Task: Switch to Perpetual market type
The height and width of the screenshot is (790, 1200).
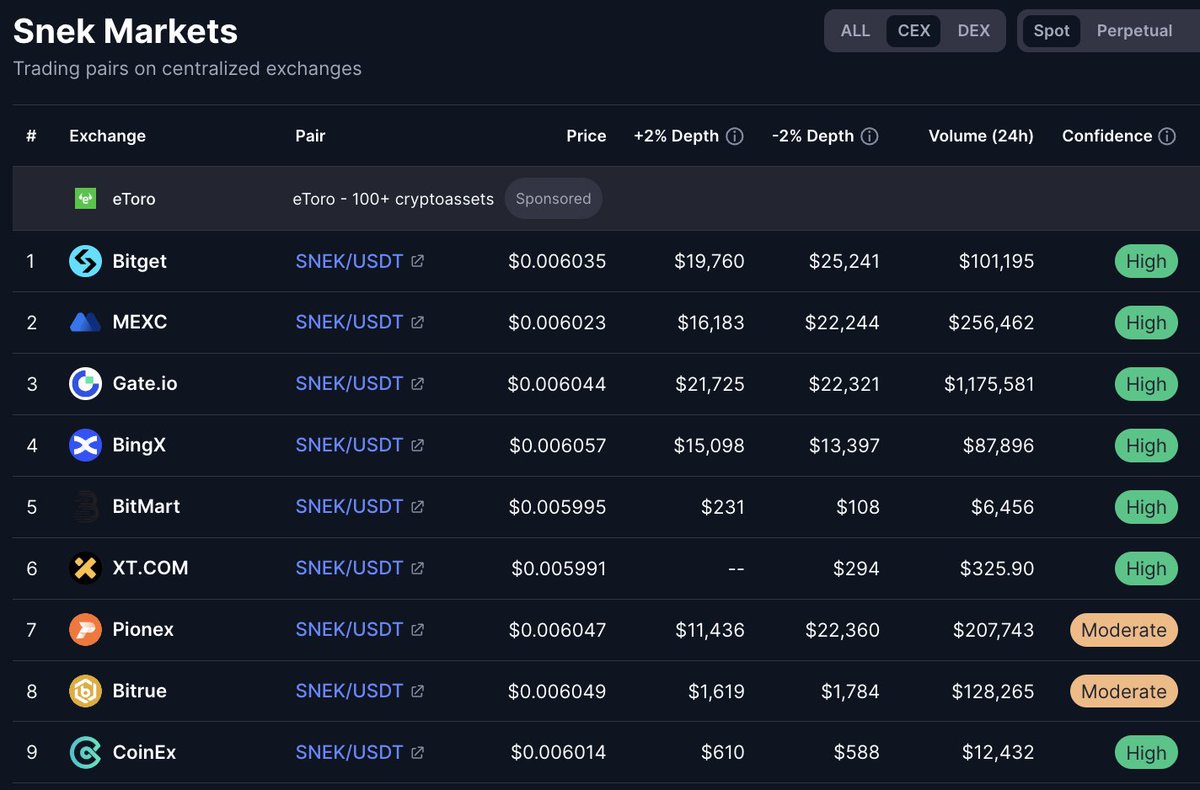Action: [x=1134, y=31]
